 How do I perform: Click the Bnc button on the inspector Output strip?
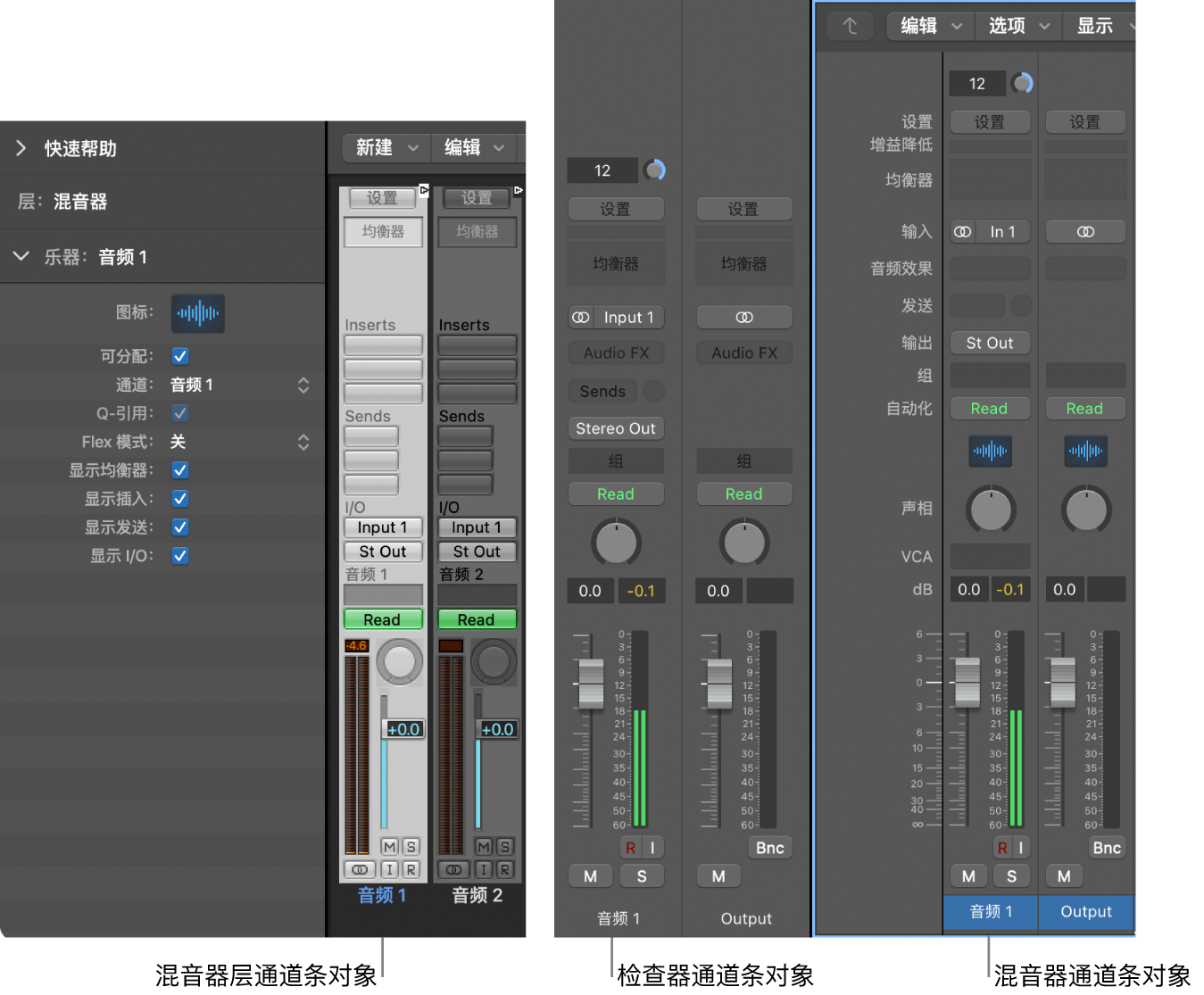[769, 848]
